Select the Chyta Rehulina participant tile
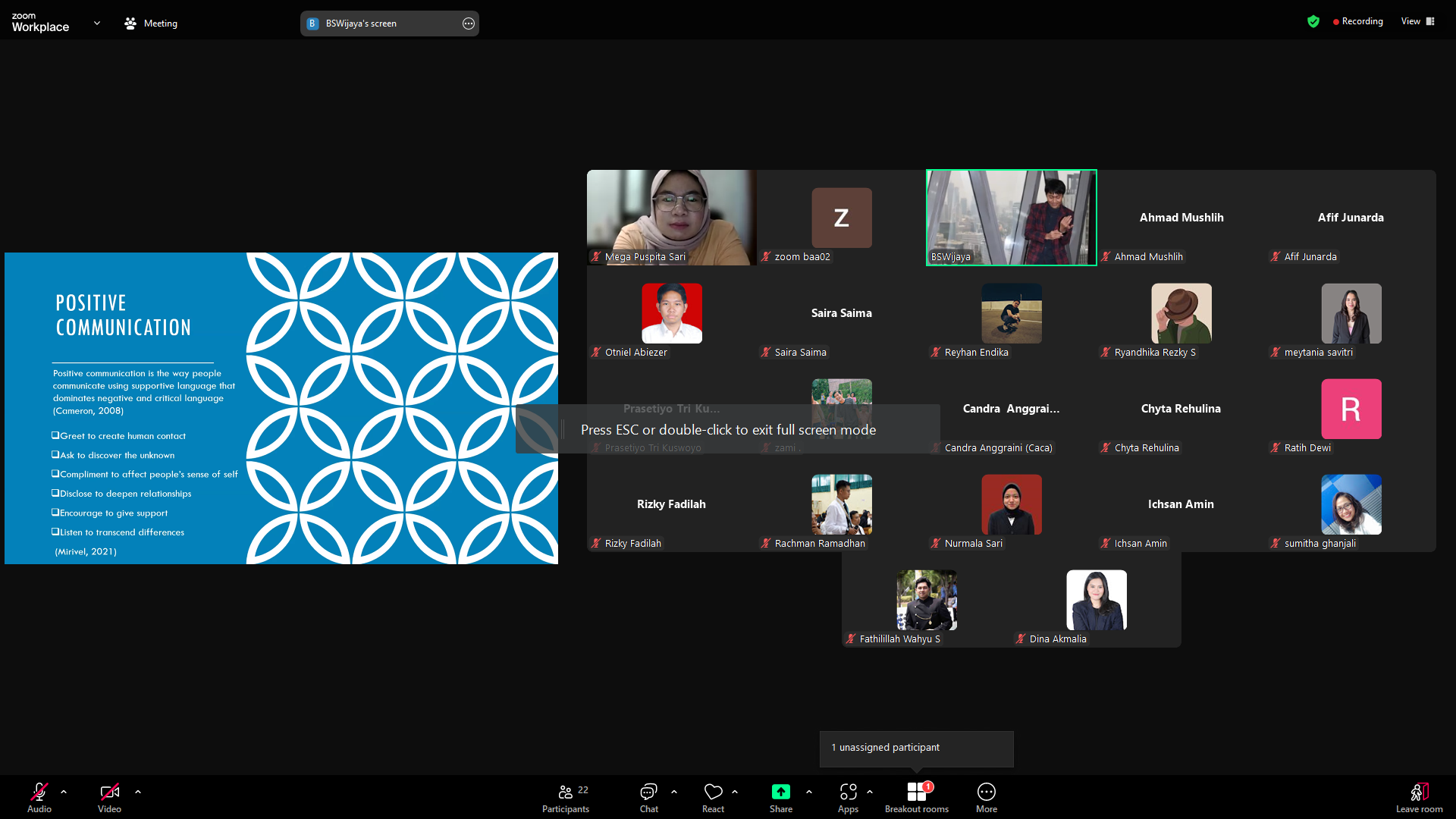Viewport: 1456px width, 819px height. [x=1181, y=409]
